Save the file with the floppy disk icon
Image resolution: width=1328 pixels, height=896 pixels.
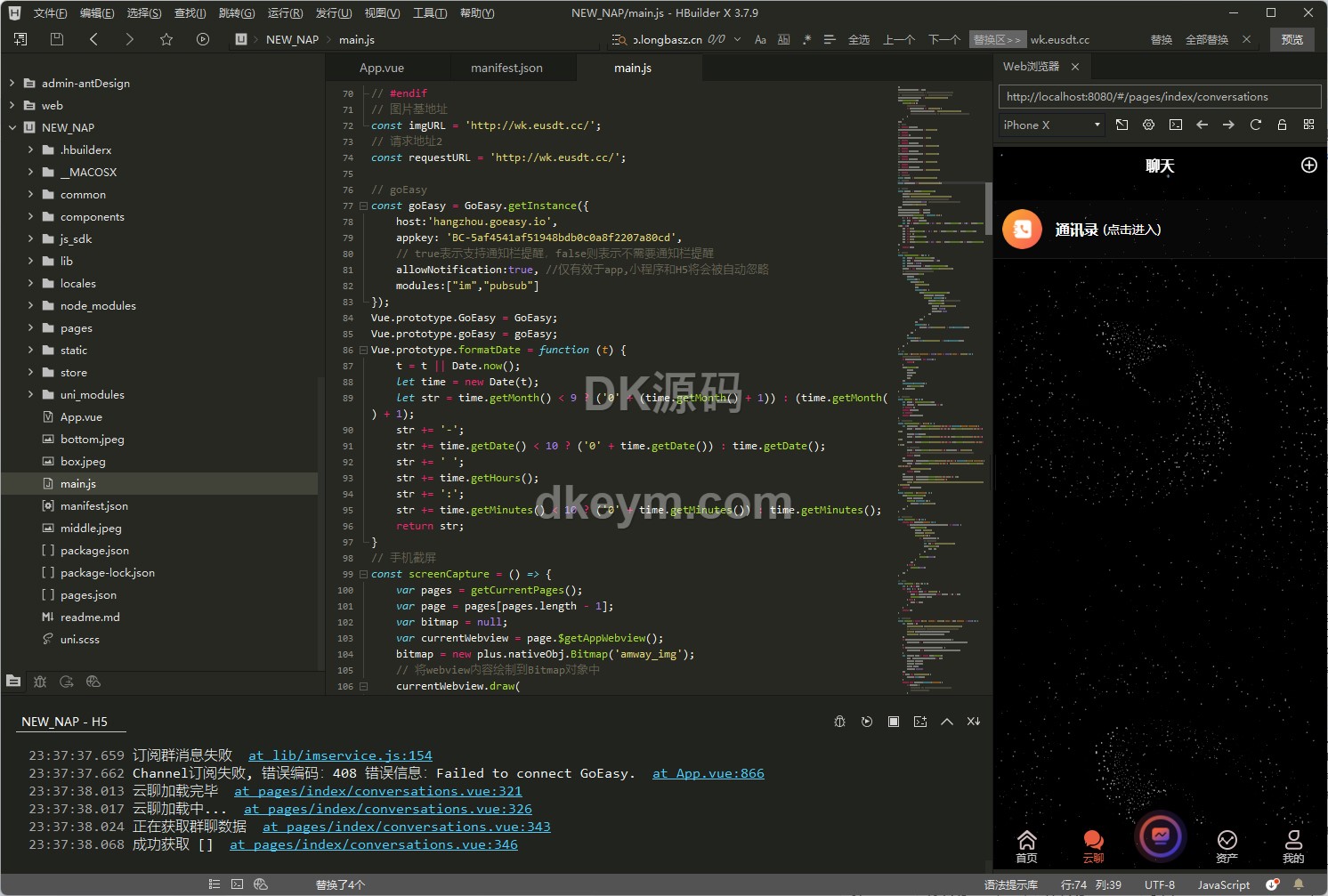click(57, 39)
